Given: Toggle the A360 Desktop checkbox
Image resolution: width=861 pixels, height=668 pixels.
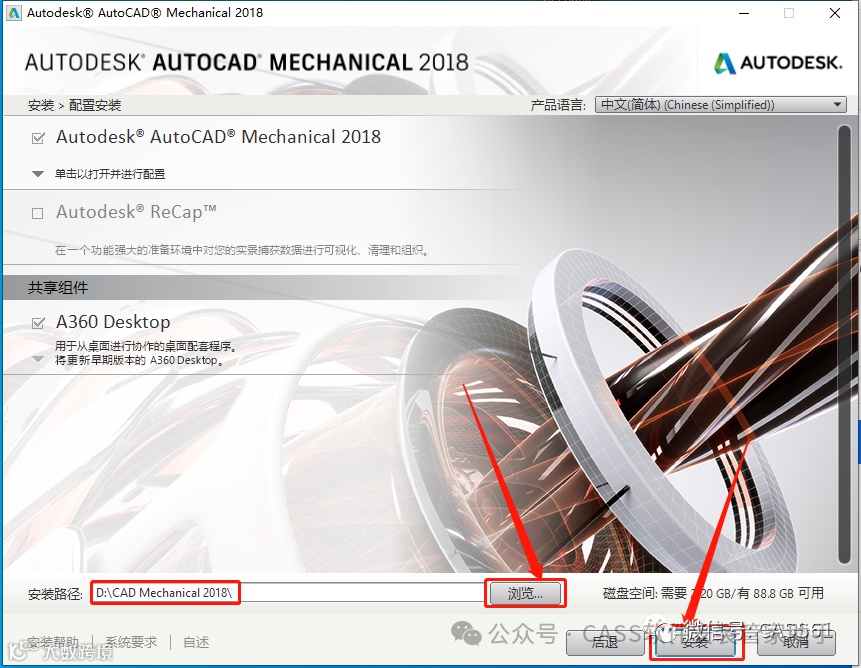Looking at the screenshot, I should [x=38, y=323].
